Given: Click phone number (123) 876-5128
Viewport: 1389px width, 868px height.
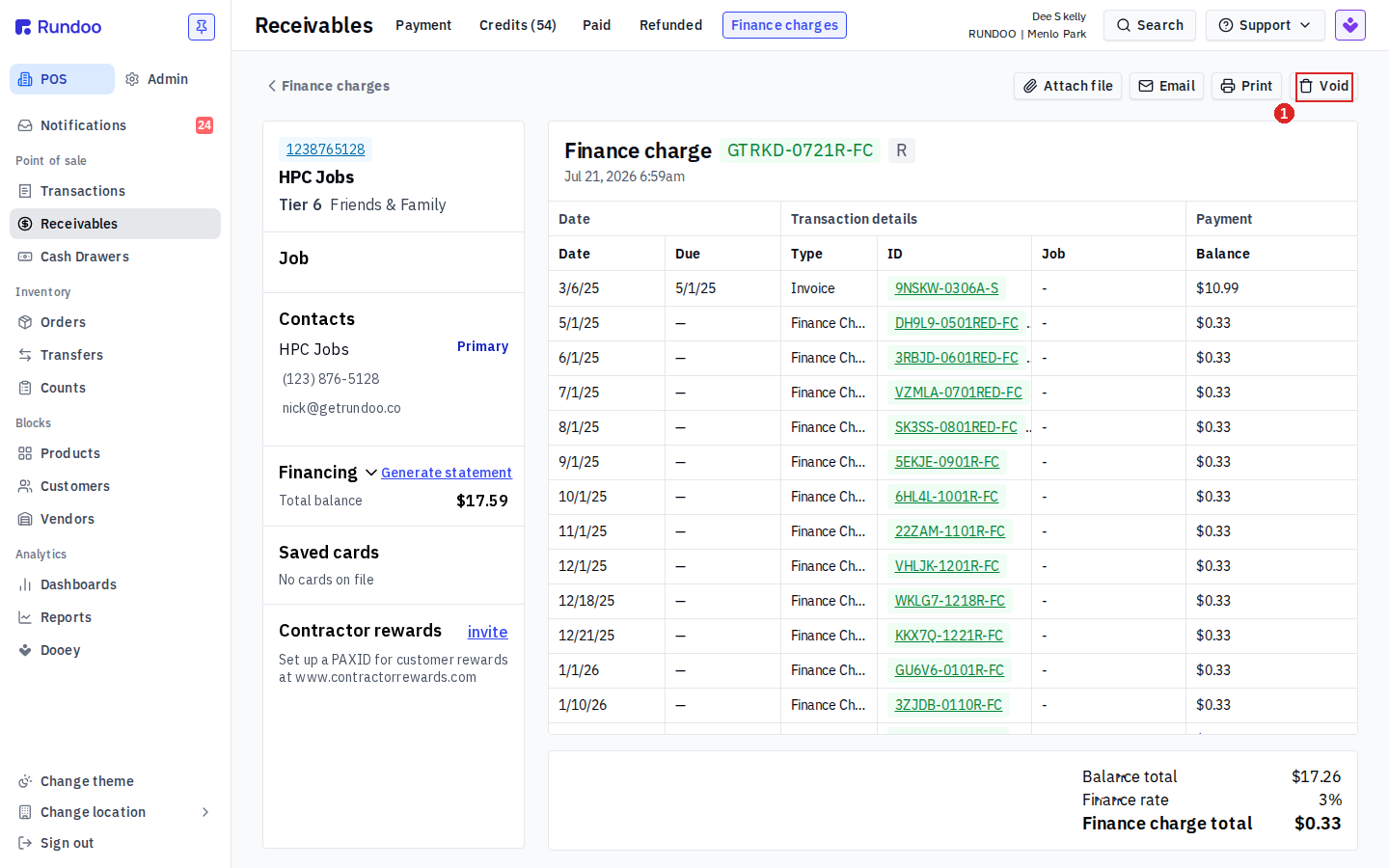Looking at the screenshot, I should pyautogui.click(x=331, y=379).
